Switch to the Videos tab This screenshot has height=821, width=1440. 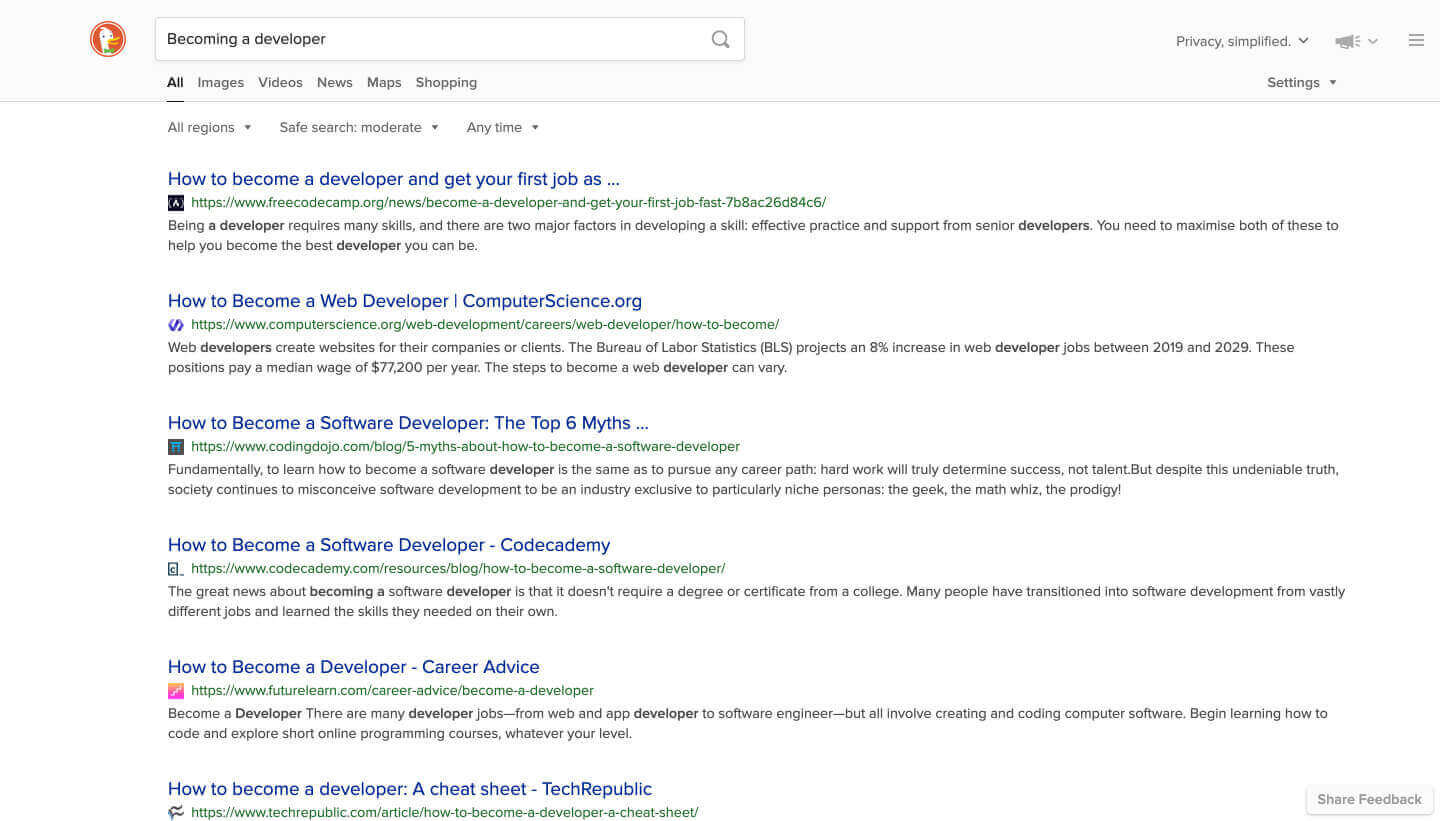point(280,82)
